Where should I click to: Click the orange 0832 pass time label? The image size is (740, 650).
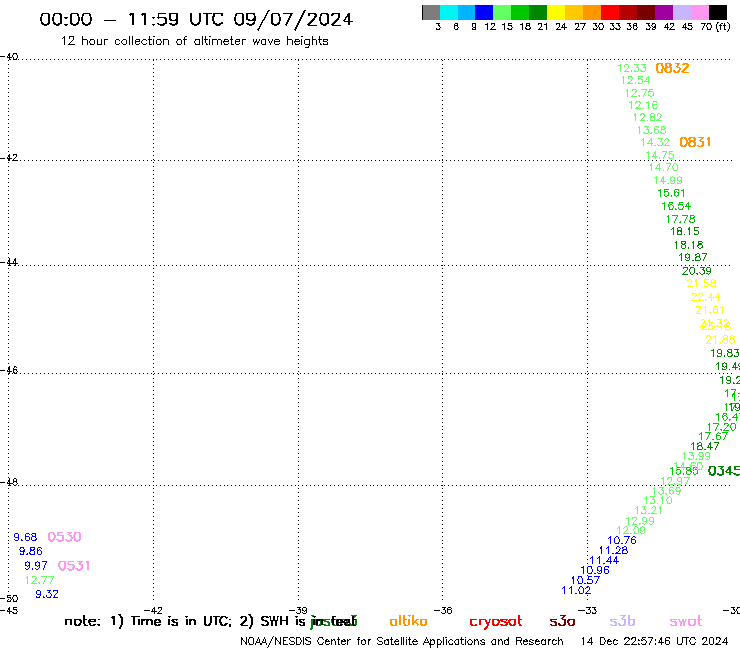[x=673, y=68]
